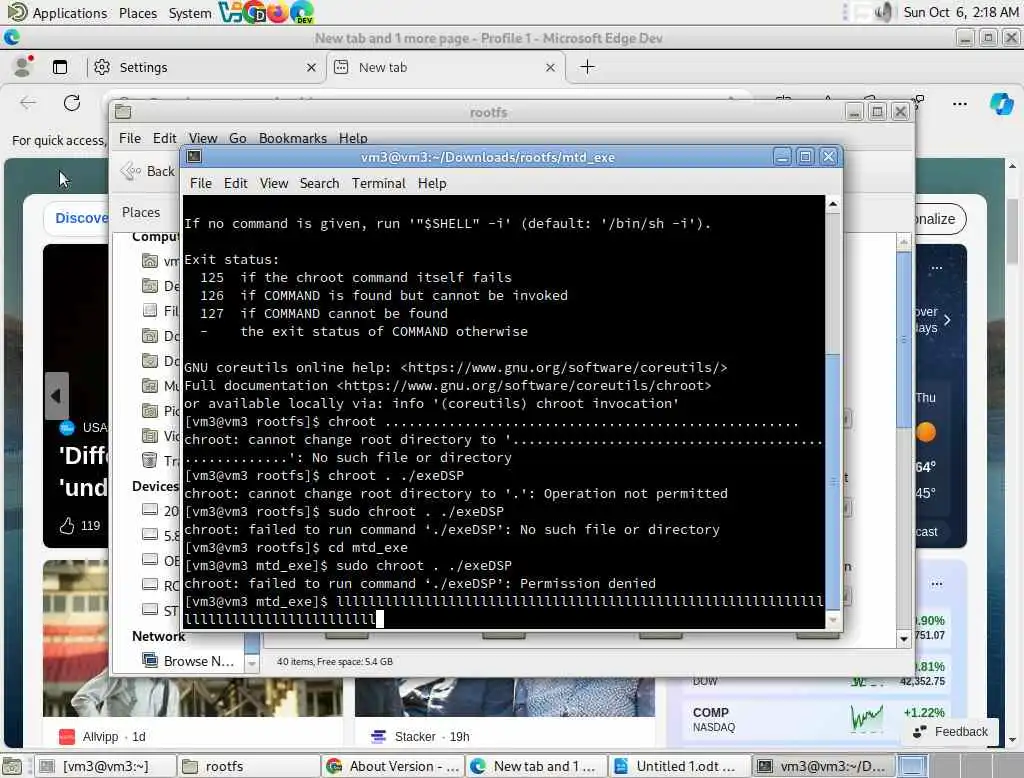Click Browse Network in rootfs sidebar

[188, 661]
